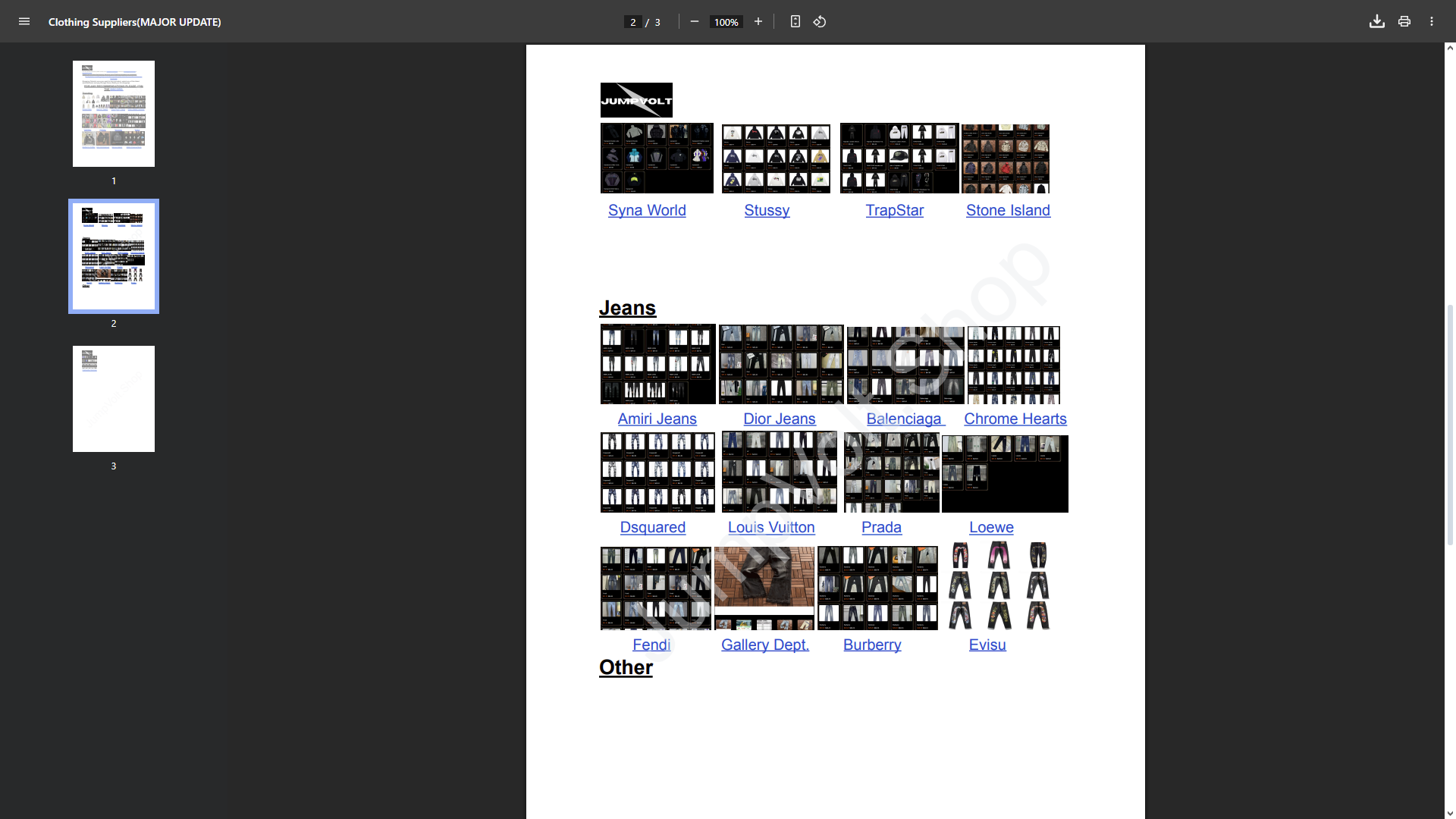Click the Evisu jeans link
Viewport: 1456px width, 819px height.
pyautogui.click(x=987, y=645)
